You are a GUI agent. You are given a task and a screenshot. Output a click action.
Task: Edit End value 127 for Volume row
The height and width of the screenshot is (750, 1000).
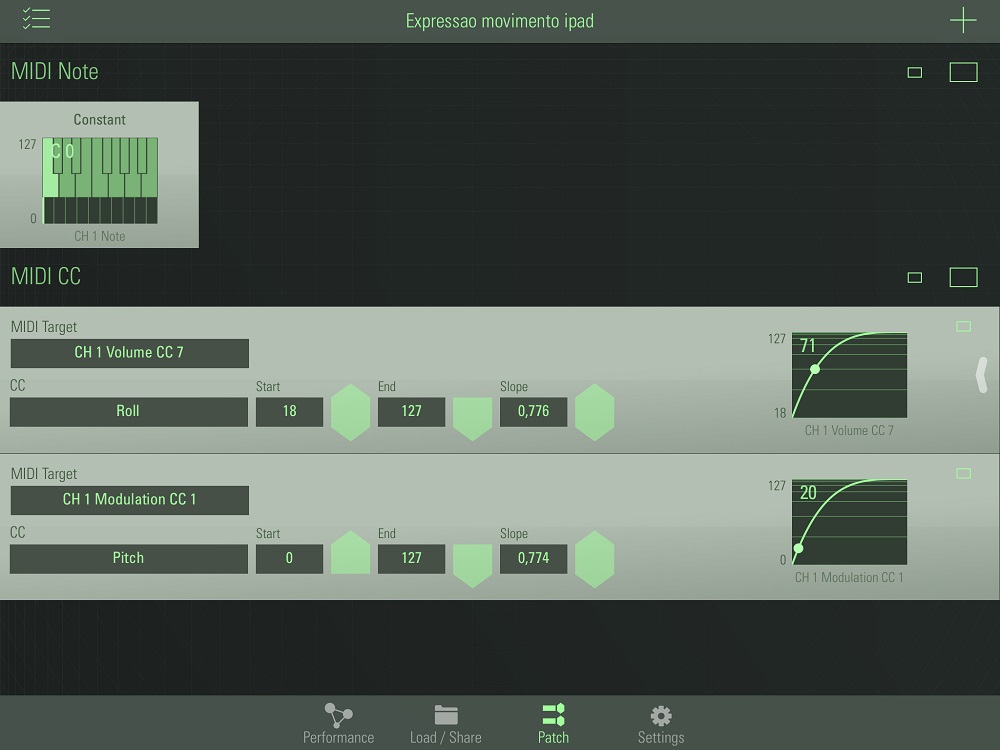[x=411, y=412]
